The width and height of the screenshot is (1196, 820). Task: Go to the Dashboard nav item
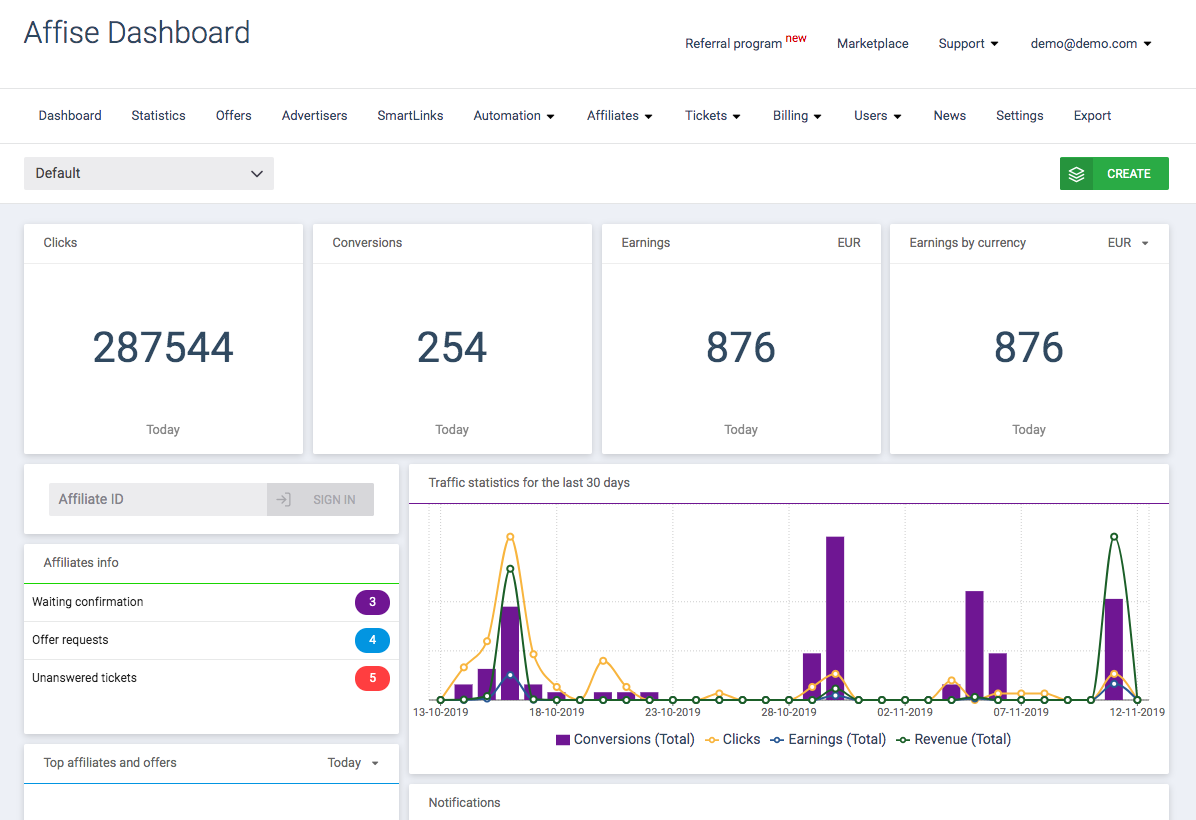coord(70,116)
